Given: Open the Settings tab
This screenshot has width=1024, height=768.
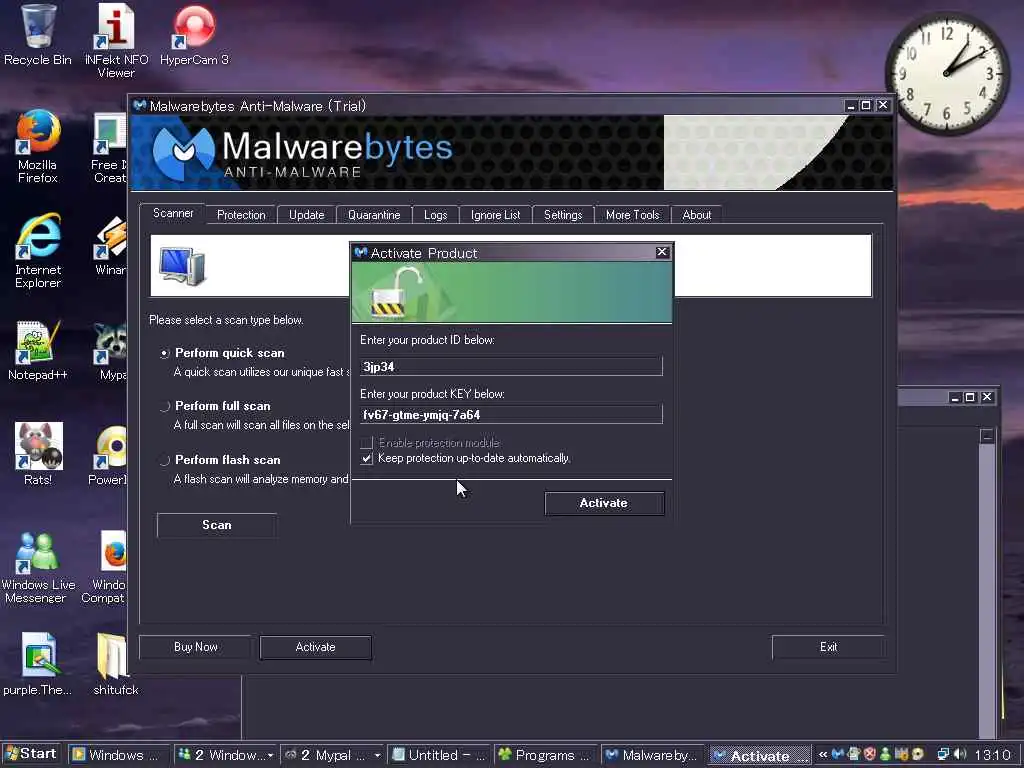Looking at the screenshot, I should click(563, 215).
